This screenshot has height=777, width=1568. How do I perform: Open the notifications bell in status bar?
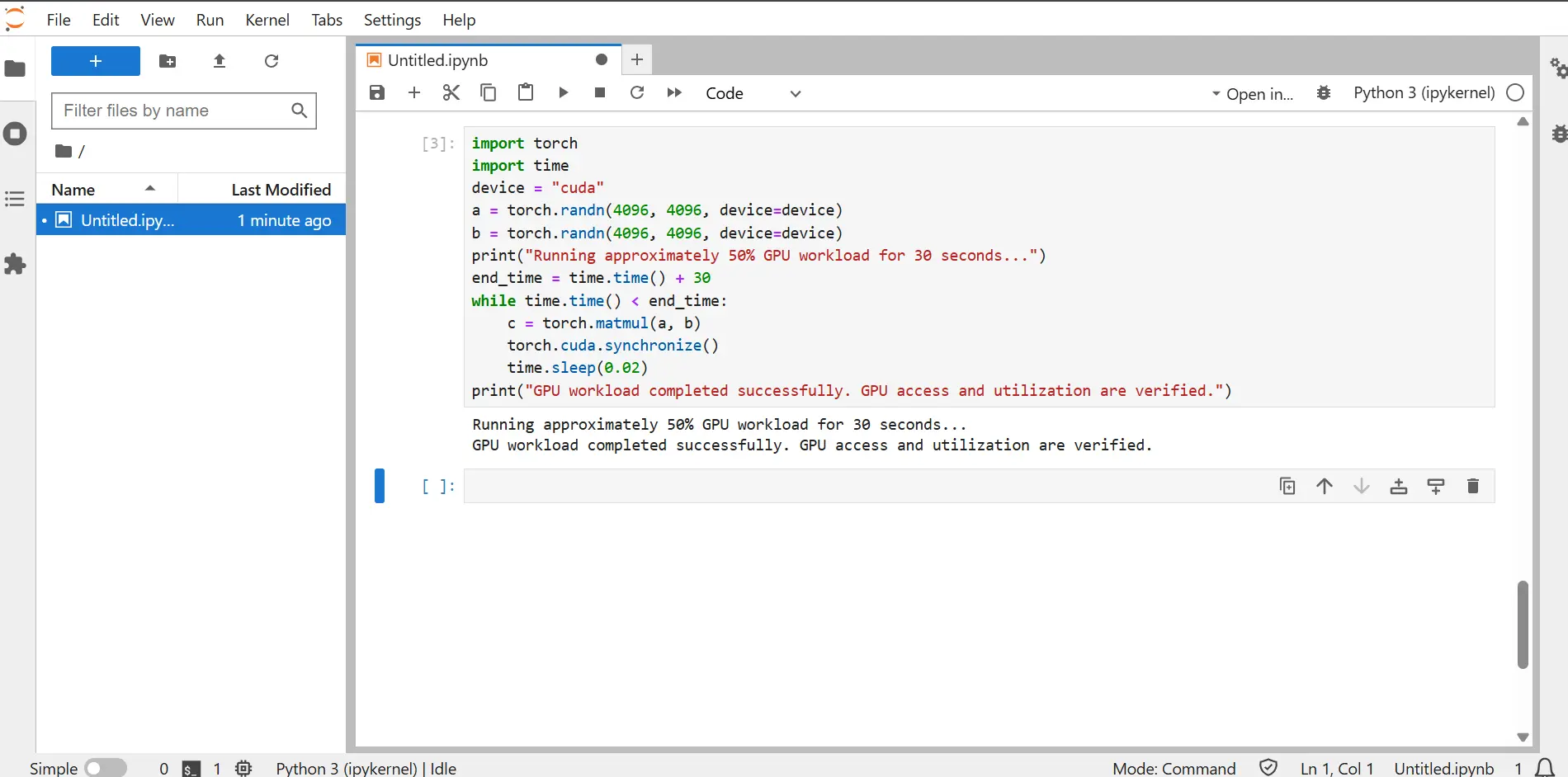click(x=1545, y=768)
